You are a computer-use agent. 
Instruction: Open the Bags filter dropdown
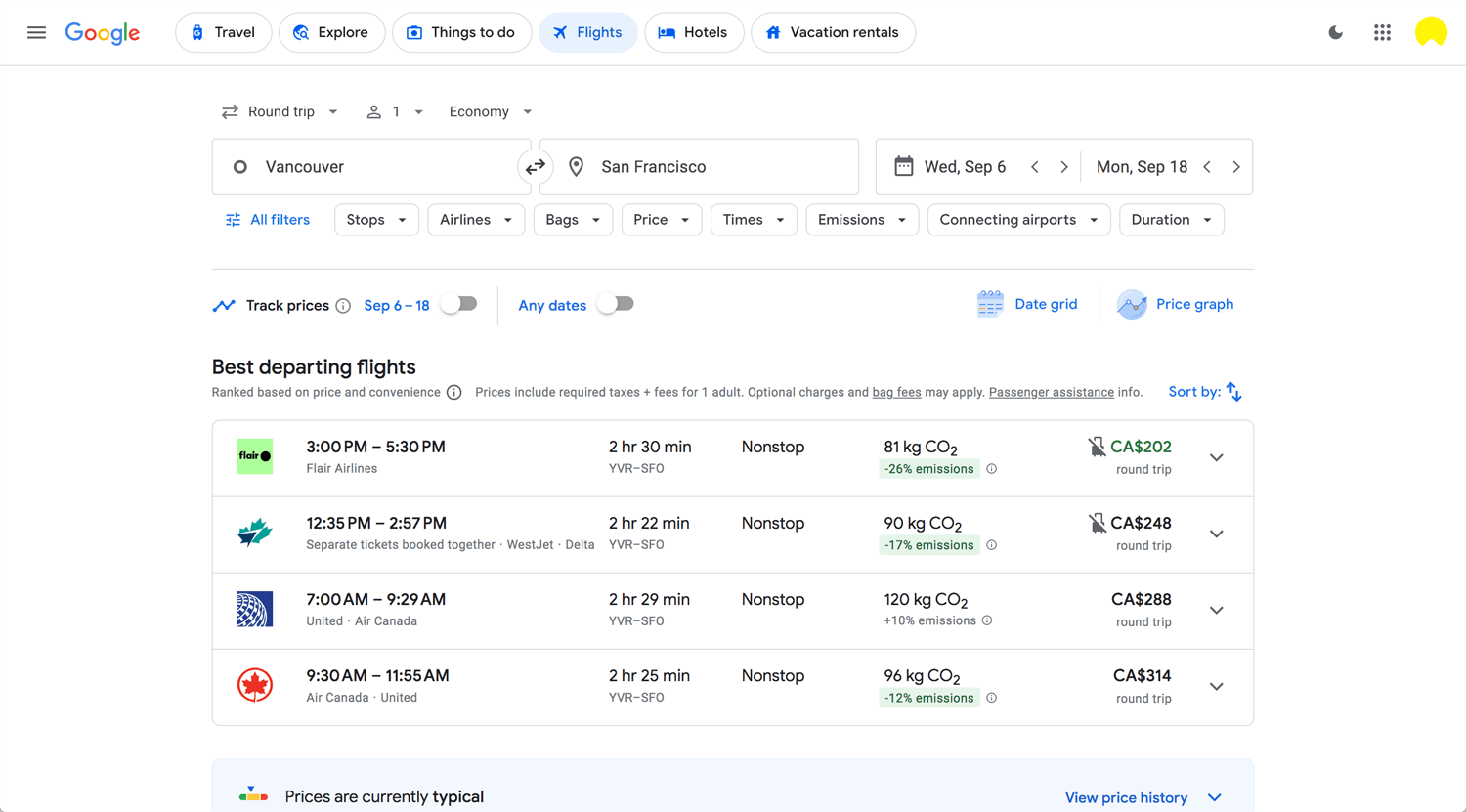[x=573, y=220]
